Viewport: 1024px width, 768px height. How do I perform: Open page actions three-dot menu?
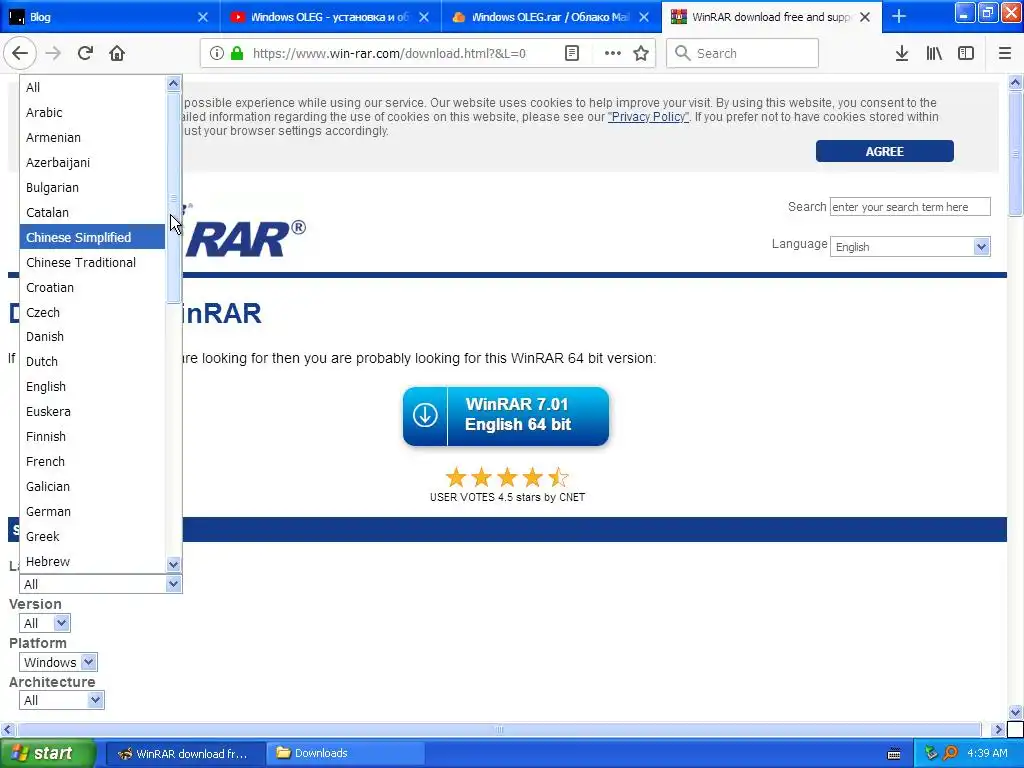(613, 54)
